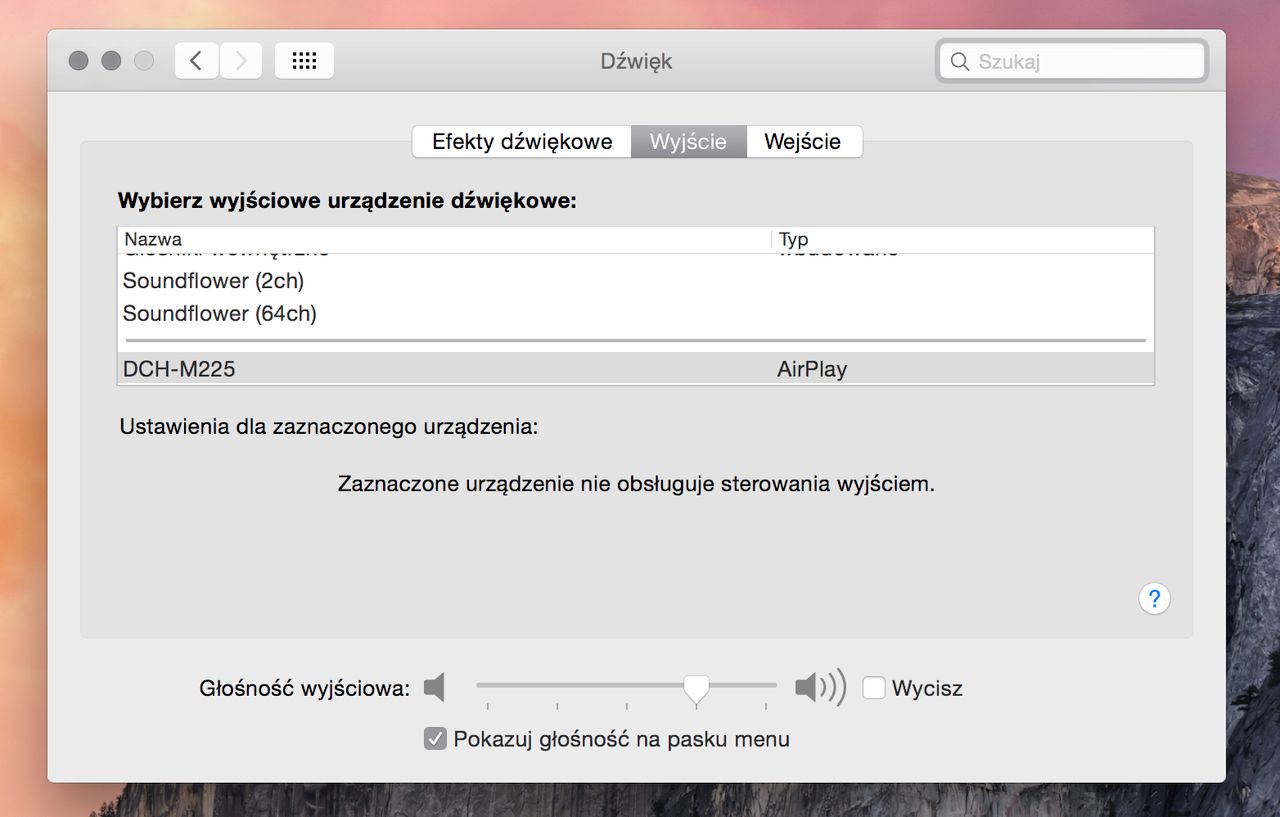This screenshot has height=817, width=1280.
Task: Enable the Wycisz mute checkbox
Action: 874,688
